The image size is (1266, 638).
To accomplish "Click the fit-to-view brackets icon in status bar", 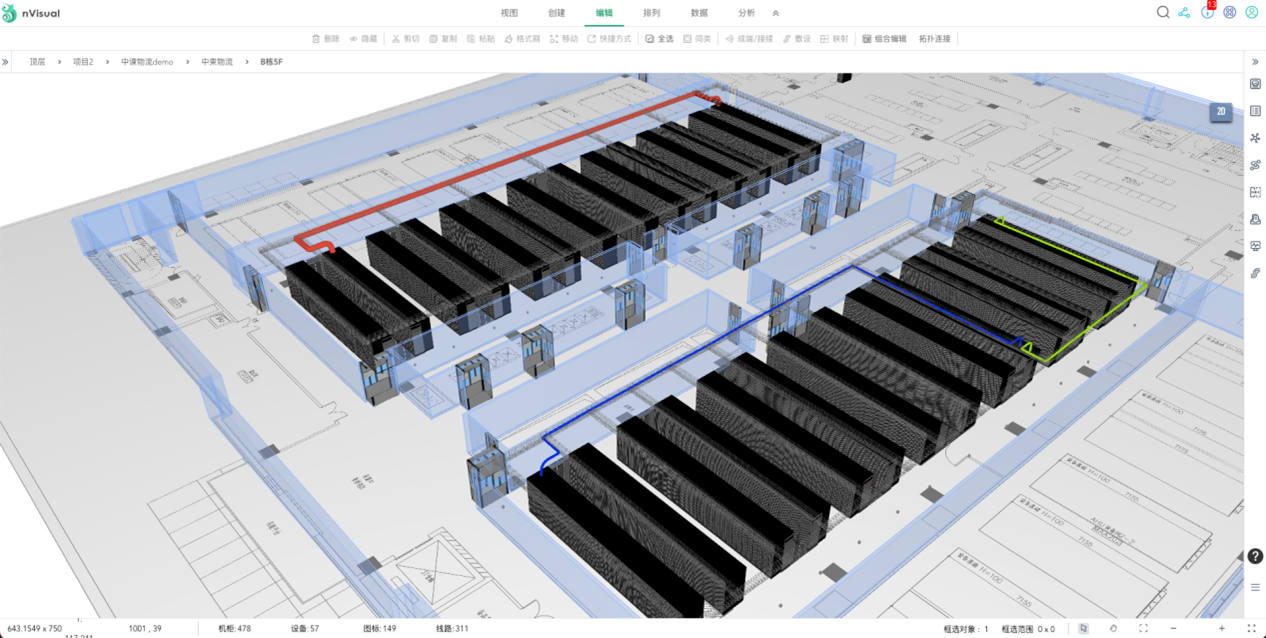I will (1143, 628).
